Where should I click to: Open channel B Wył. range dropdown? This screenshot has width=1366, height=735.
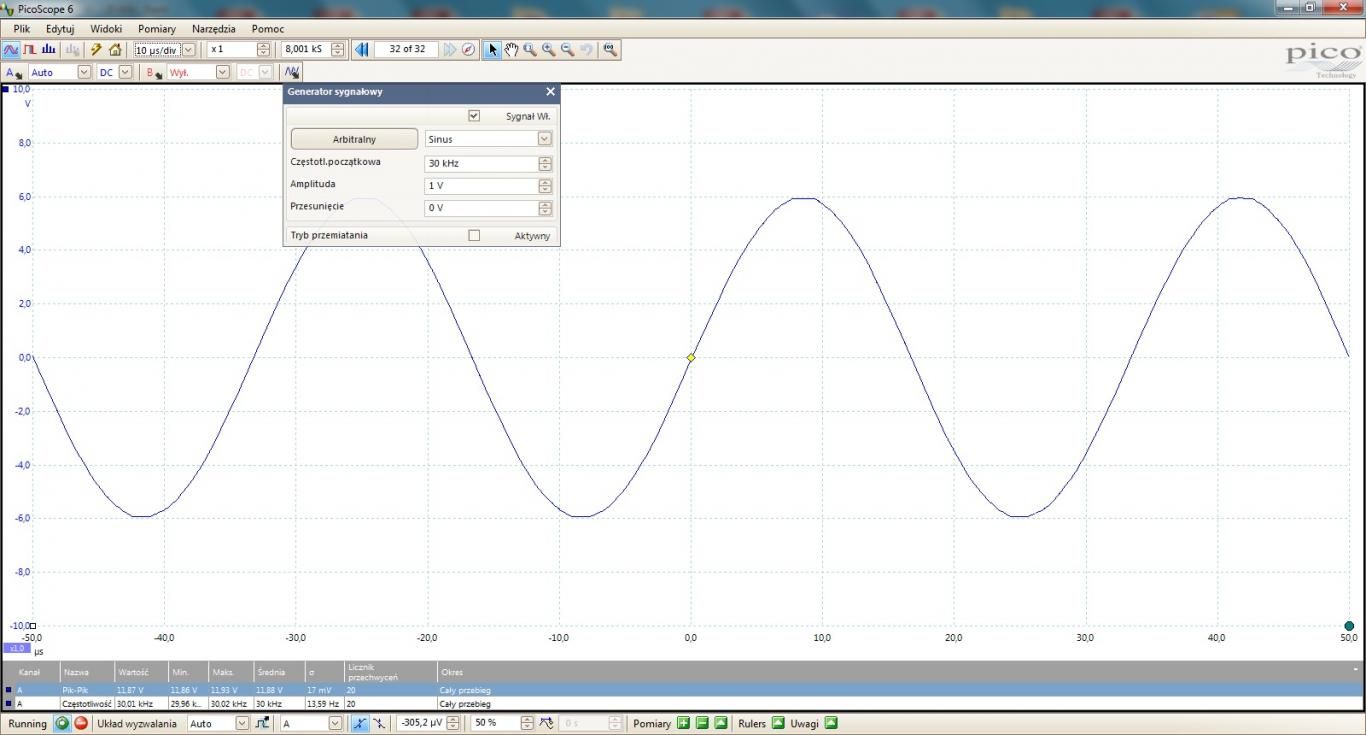pyautogui.click(x=222, y=72)
